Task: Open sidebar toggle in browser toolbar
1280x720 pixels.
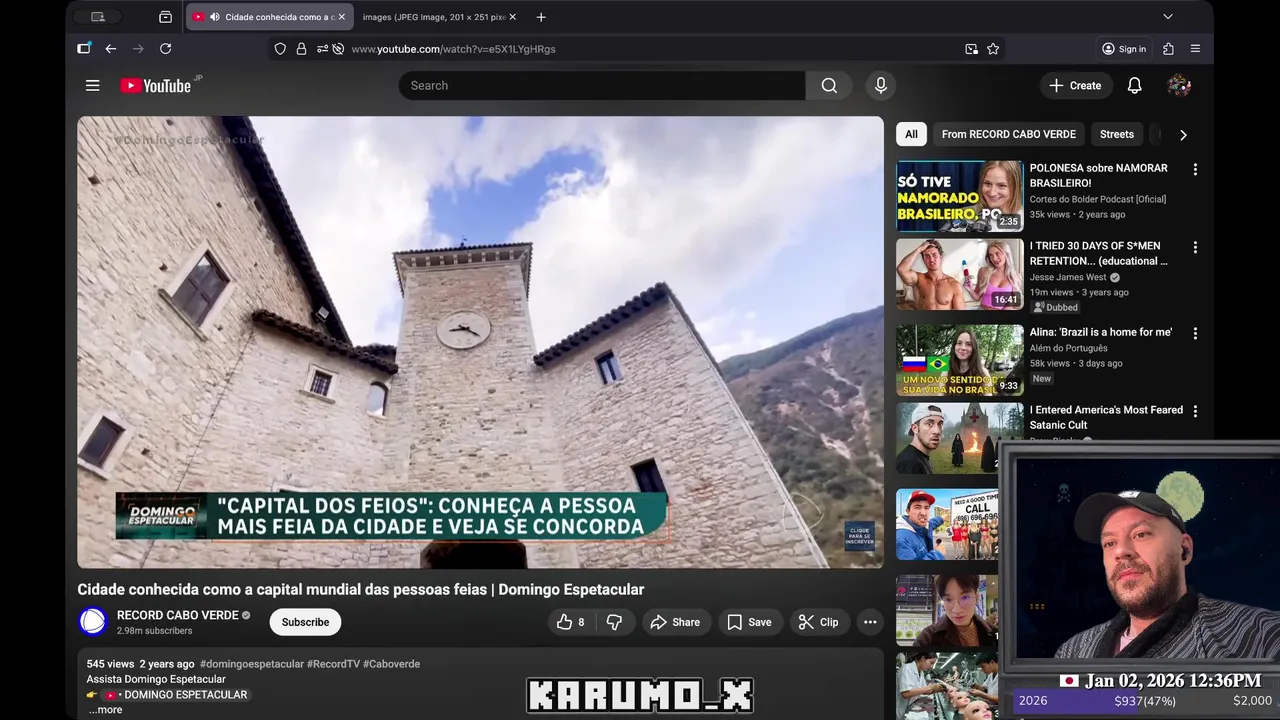Action: 84,48
